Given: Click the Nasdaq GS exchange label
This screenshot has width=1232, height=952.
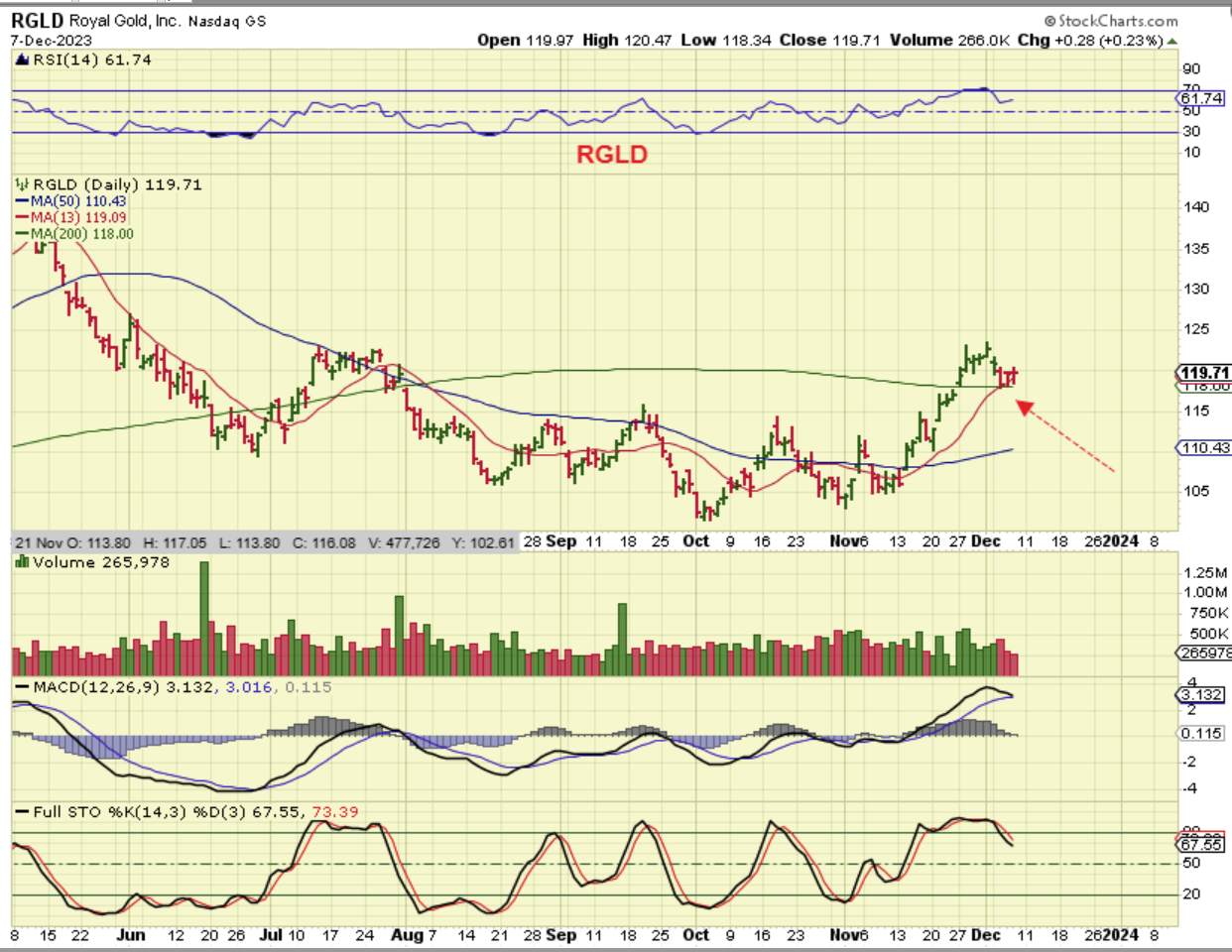Looking at the screenshot, I should (225, 21).
